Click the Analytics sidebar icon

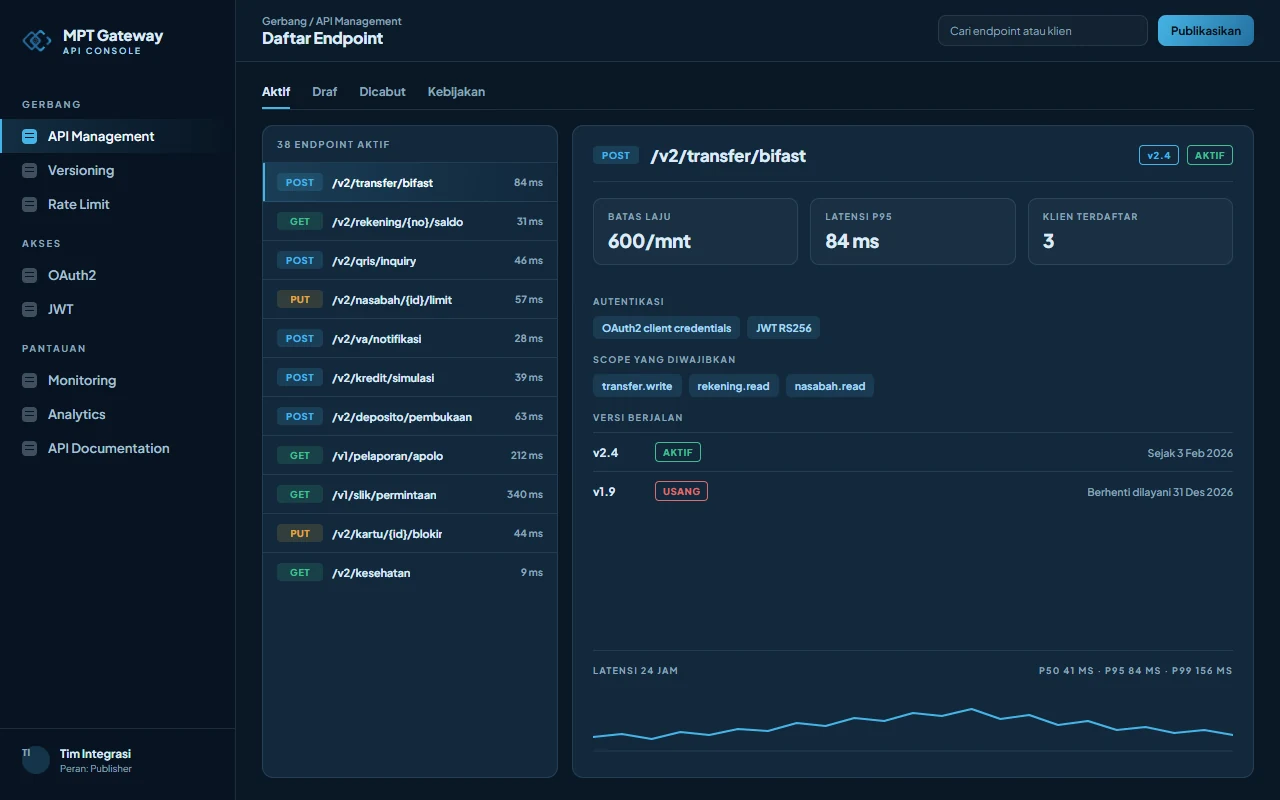(x=30, y=414)
